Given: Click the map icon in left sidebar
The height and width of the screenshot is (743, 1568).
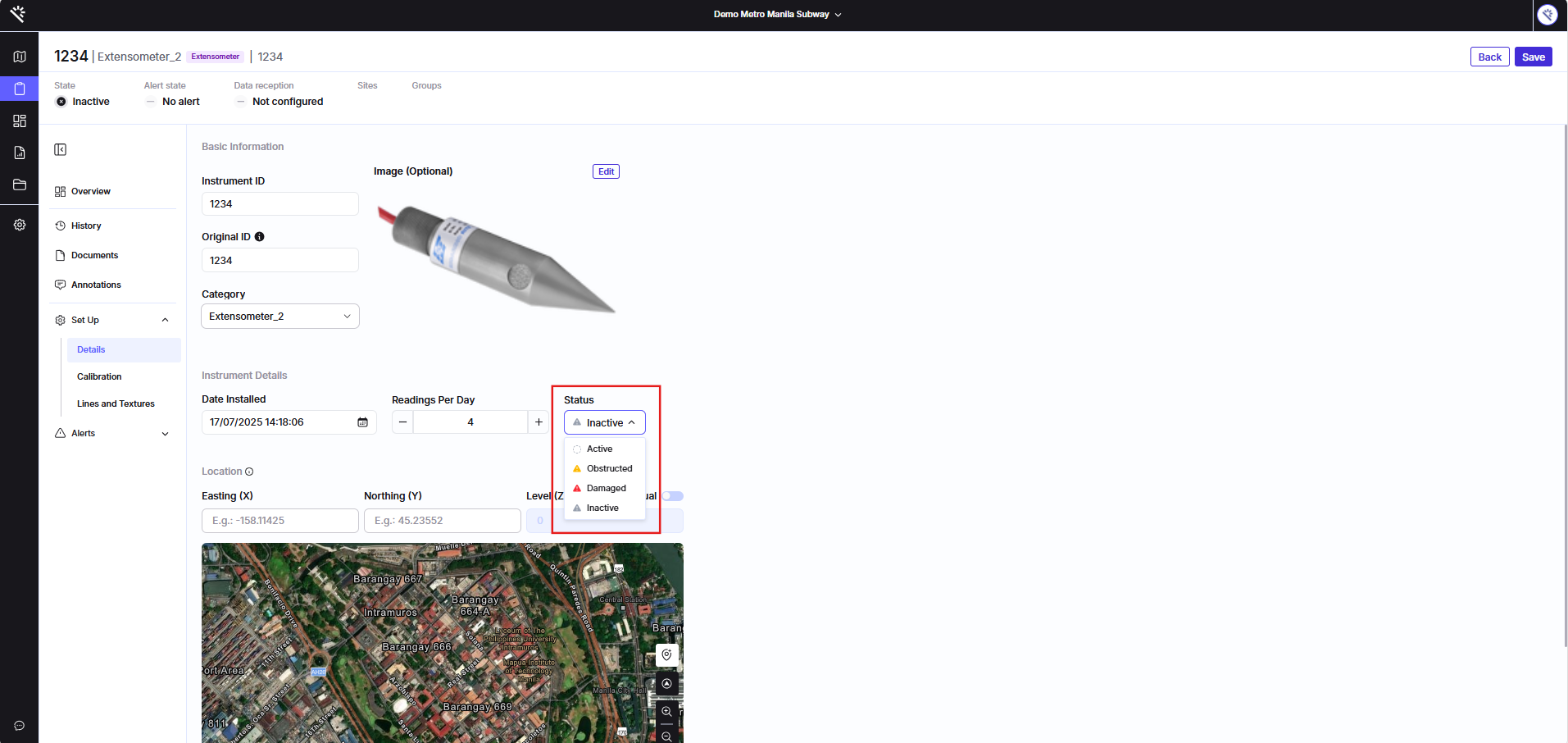Looking at the screenshot, I should coord(20,57).
